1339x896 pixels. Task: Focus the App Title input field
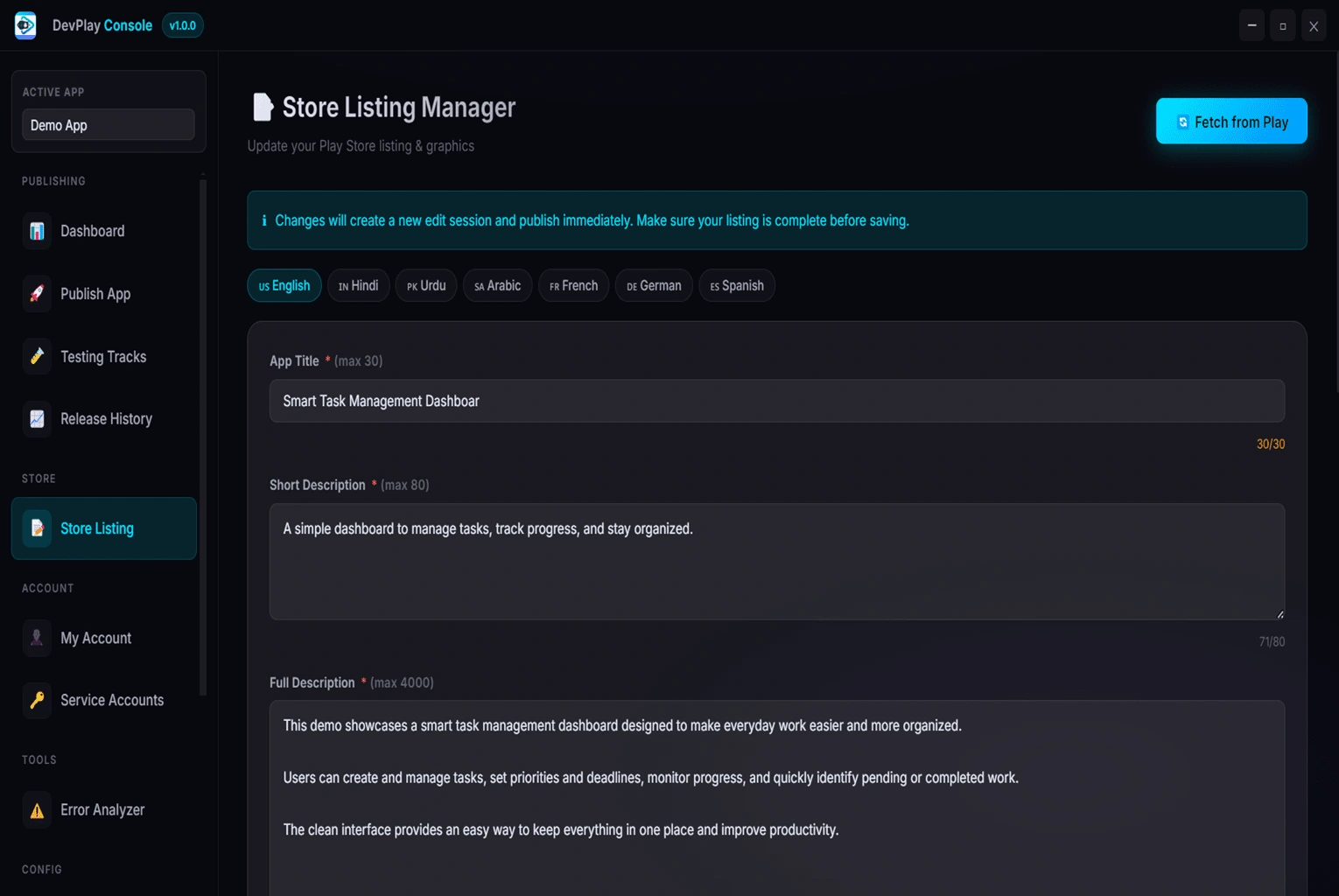tap(777, 401)
